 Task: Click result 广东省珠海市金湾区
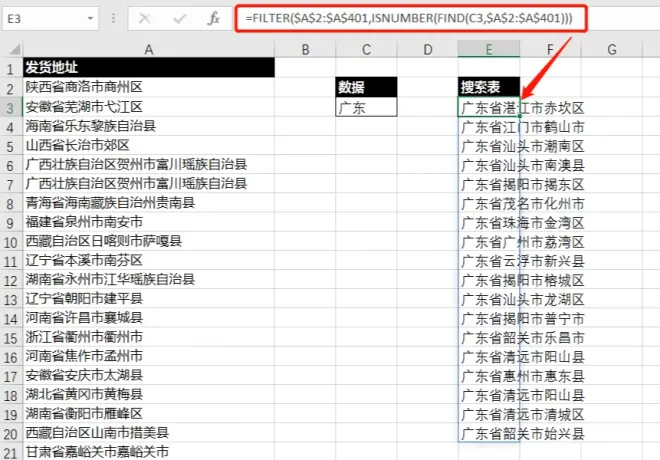click(489, 223)
